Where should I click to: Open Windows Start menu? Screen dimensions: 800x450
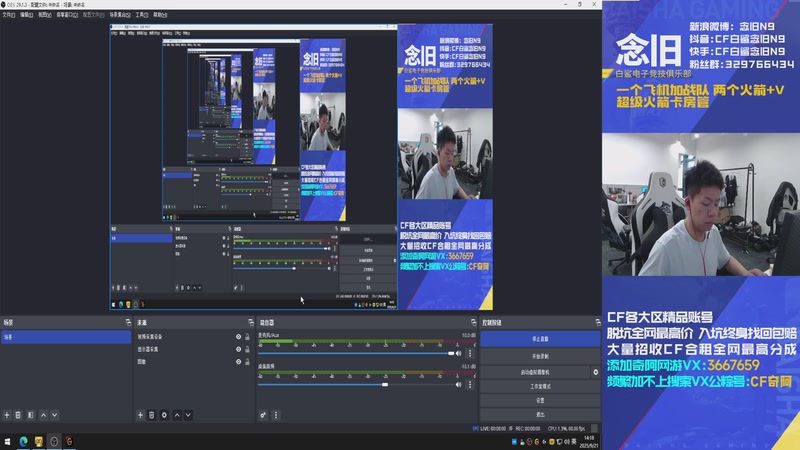point(7,441)
